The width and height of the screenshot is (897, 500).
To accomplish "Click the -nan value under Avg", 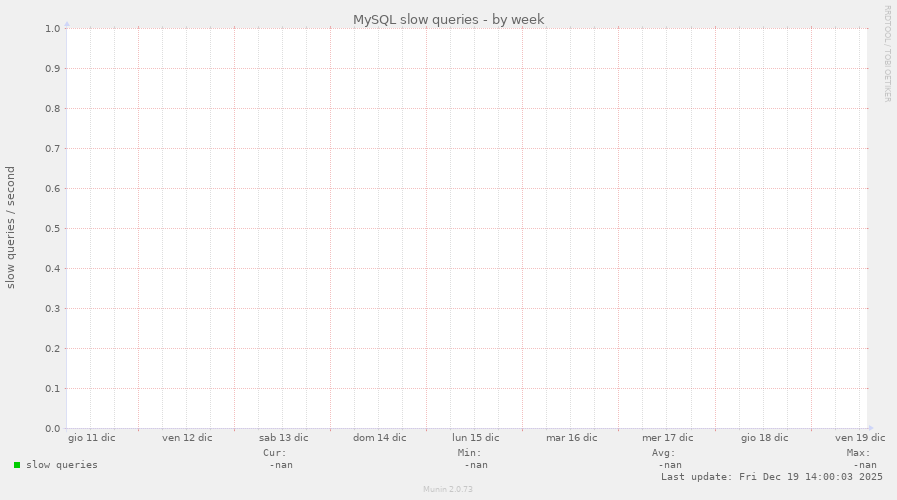I will click(x=670, y=465).
